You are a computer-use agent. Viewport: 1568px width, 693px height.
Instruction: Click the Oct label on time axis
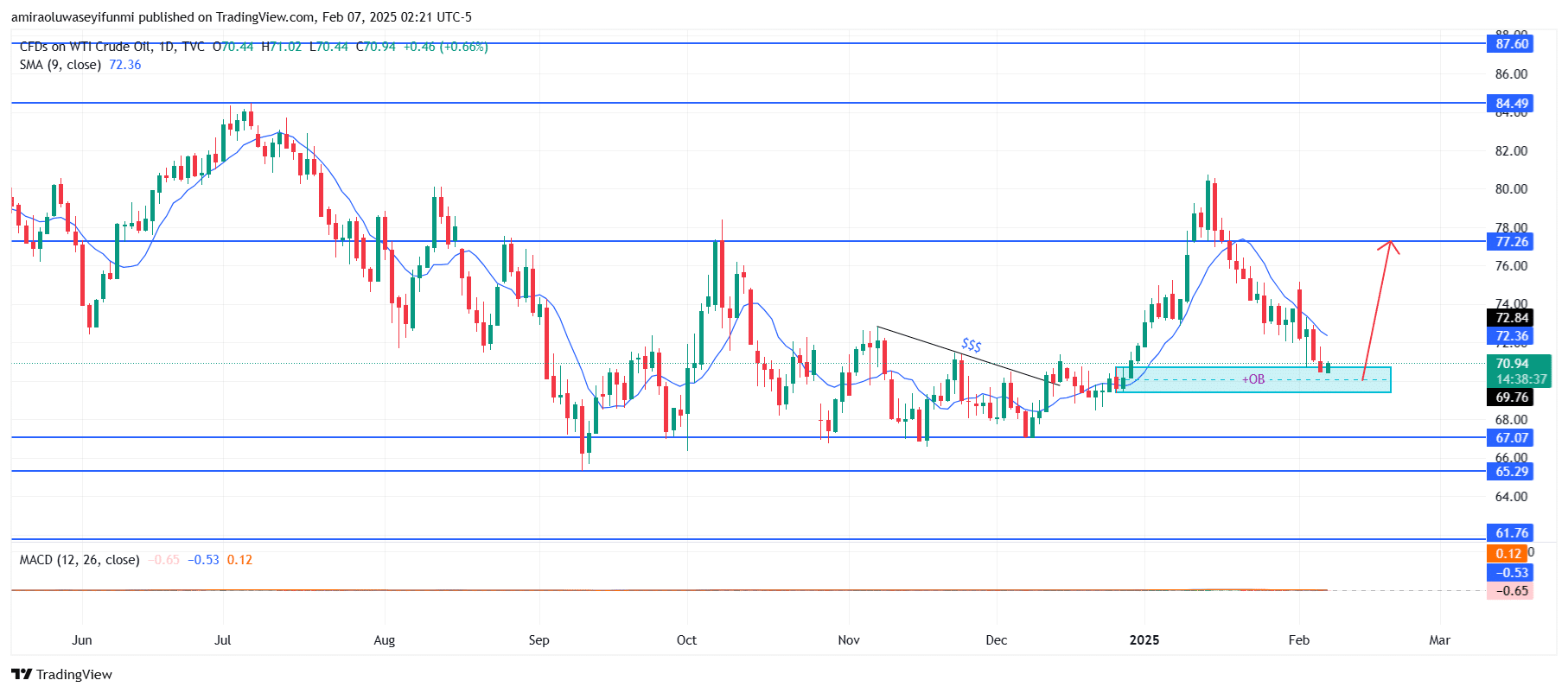tap(686, 640)
